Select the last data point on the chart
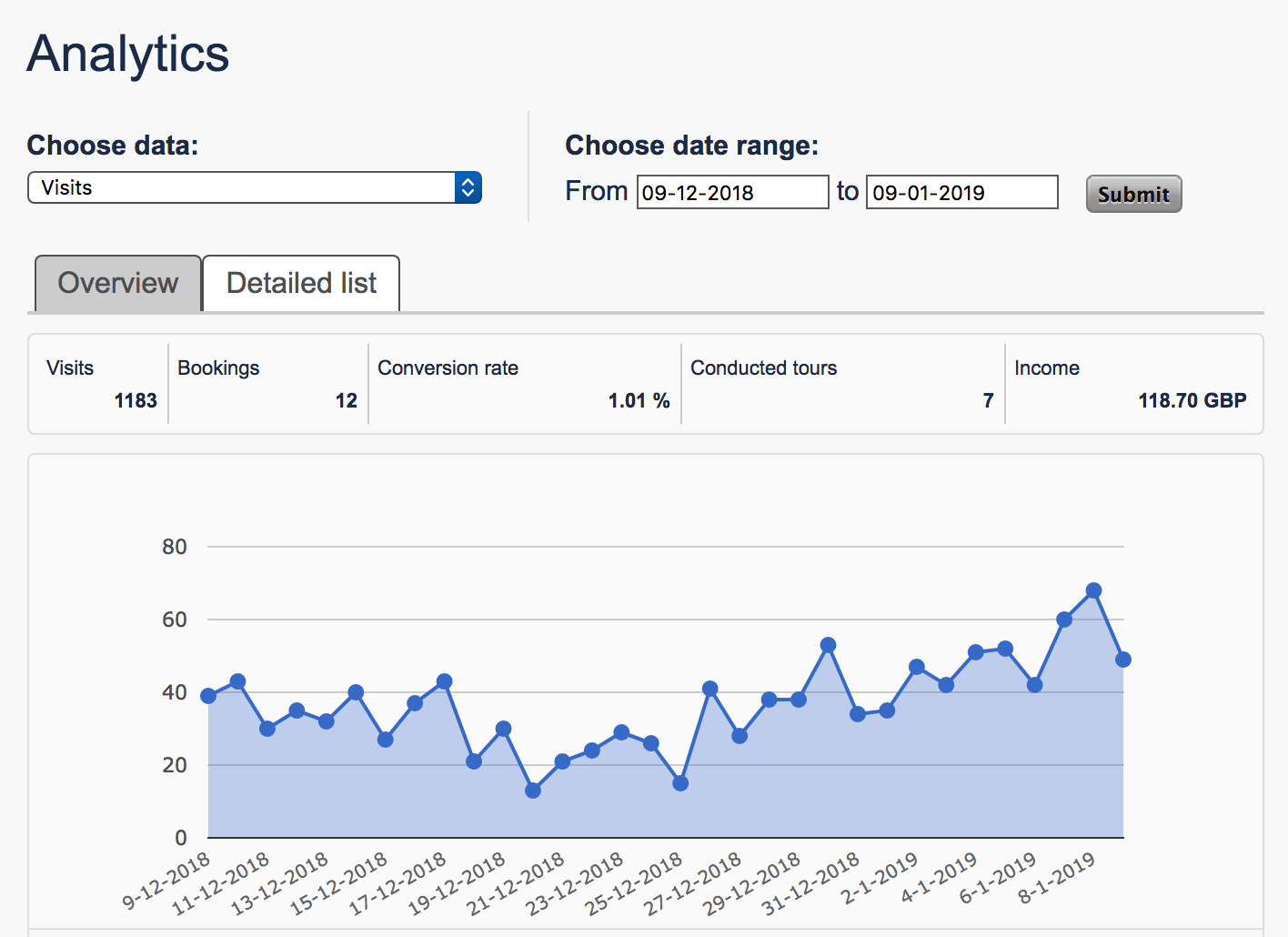 1123,660
